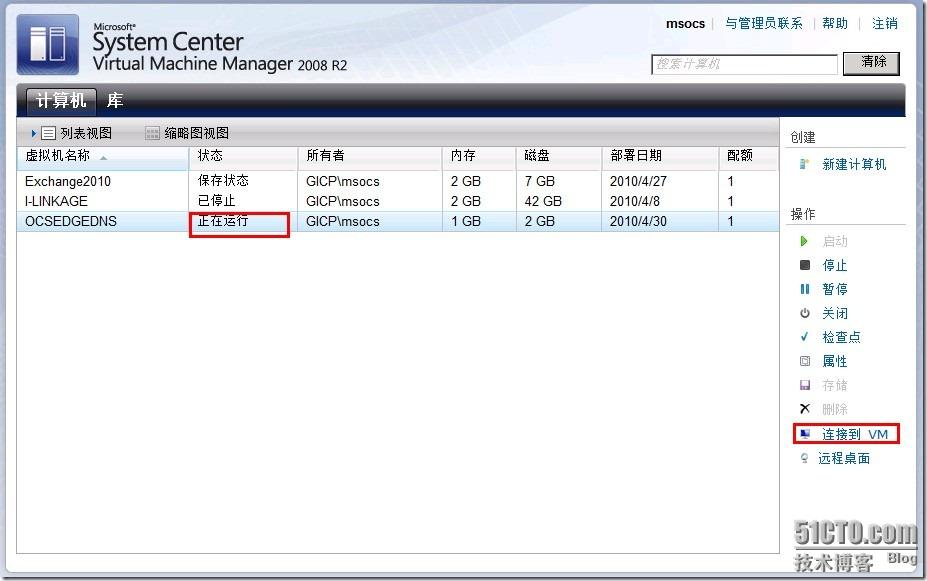Sort by 内存 column header
This screenshot has width=927, height=581.
coord(479,156)
